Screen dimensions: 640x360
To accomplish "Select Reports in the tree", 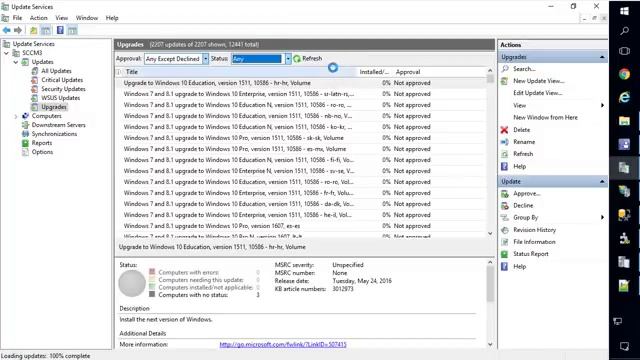I will tap(42, 143).
